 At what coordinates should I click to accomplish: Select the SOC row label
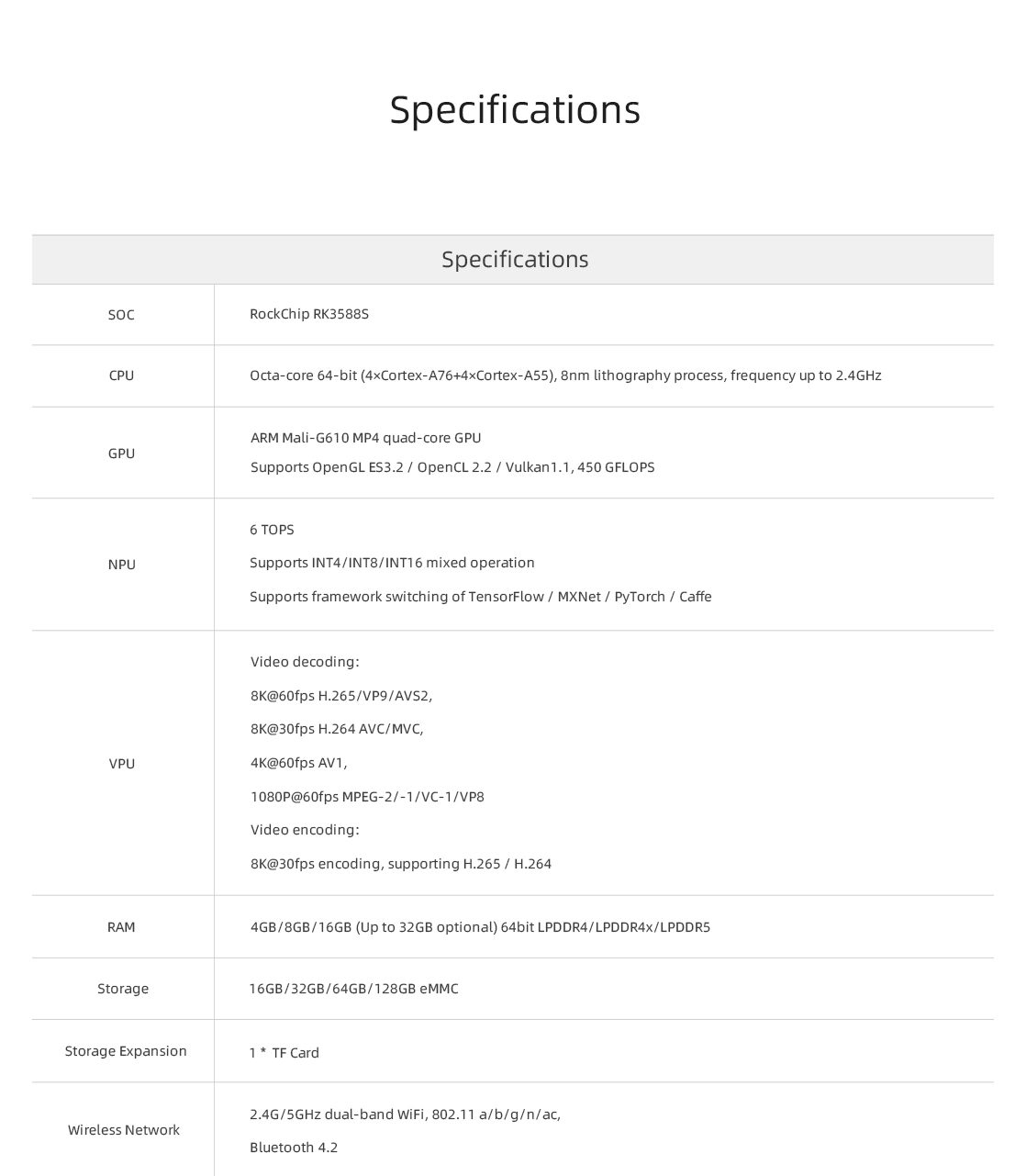click(121, 315)
